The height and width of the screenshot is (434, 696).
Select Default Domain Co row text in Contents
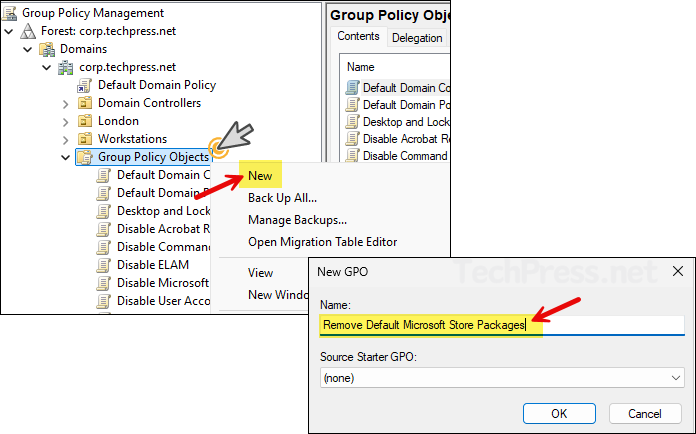pyautogui.click(x=406, y=88)
